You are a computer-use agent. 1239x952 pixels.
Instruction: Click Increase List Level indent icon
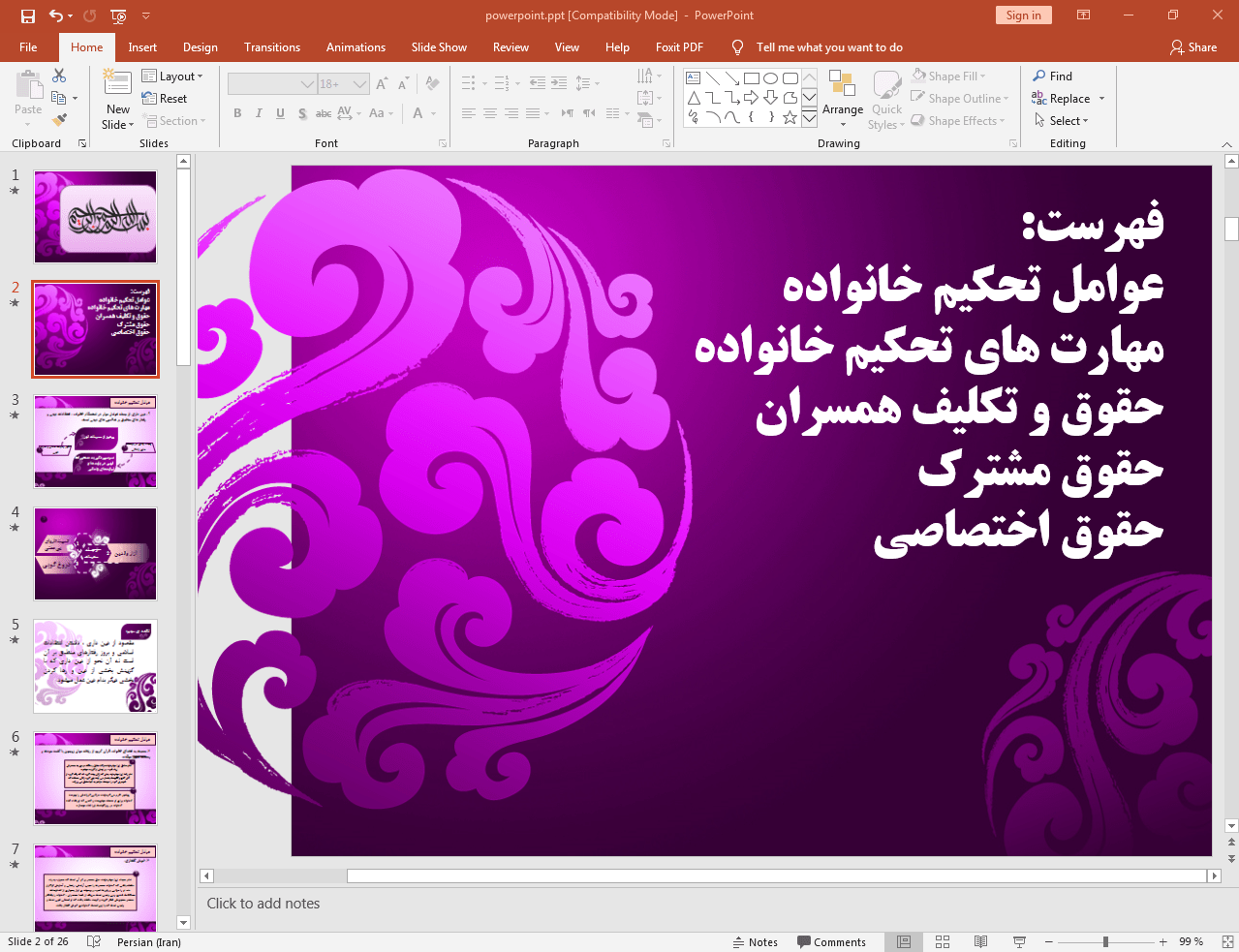point(559,83)
